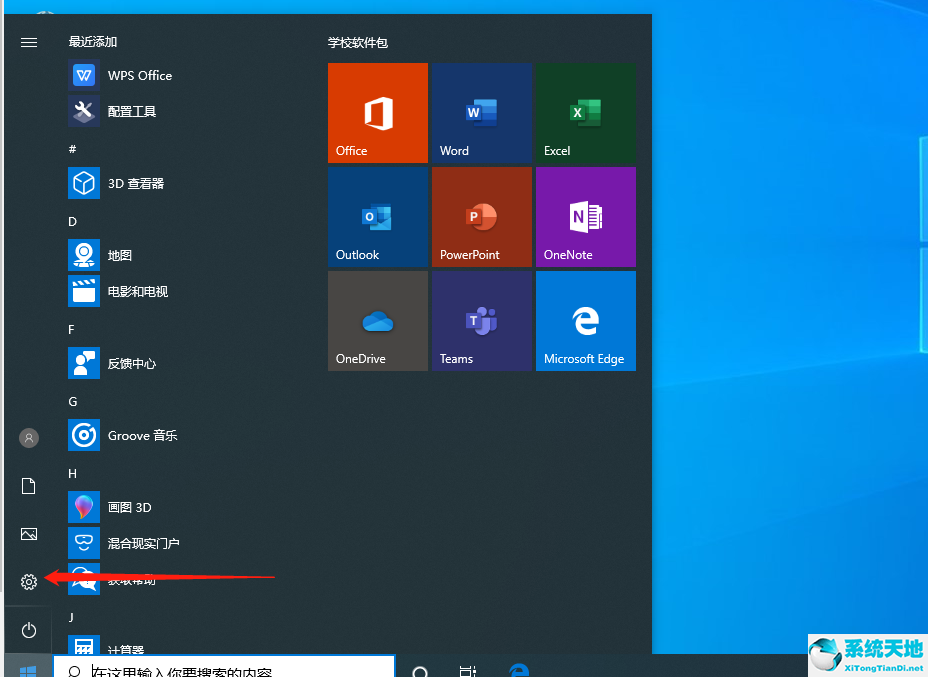Open the Documents folder icon
Image resolution: width=928 pixels, height=677 pixels.
29,486
